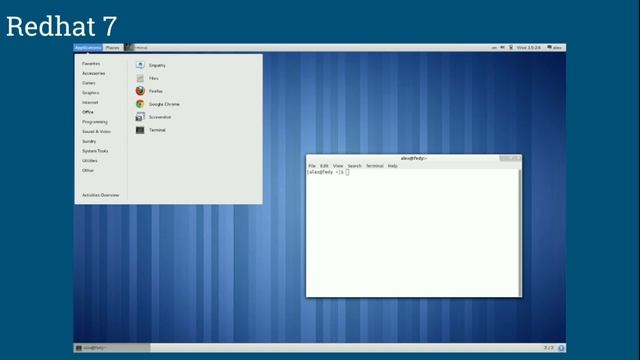This screenshot has height=360, width=640.
Task: Open the Applications menu in top panel
Action: tap(88, 48)
